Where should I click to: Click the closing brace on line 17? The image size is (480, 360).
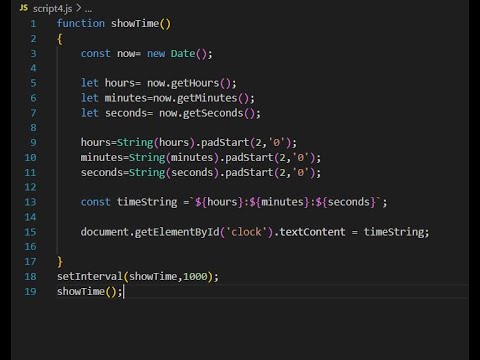(x=60, y=262)
